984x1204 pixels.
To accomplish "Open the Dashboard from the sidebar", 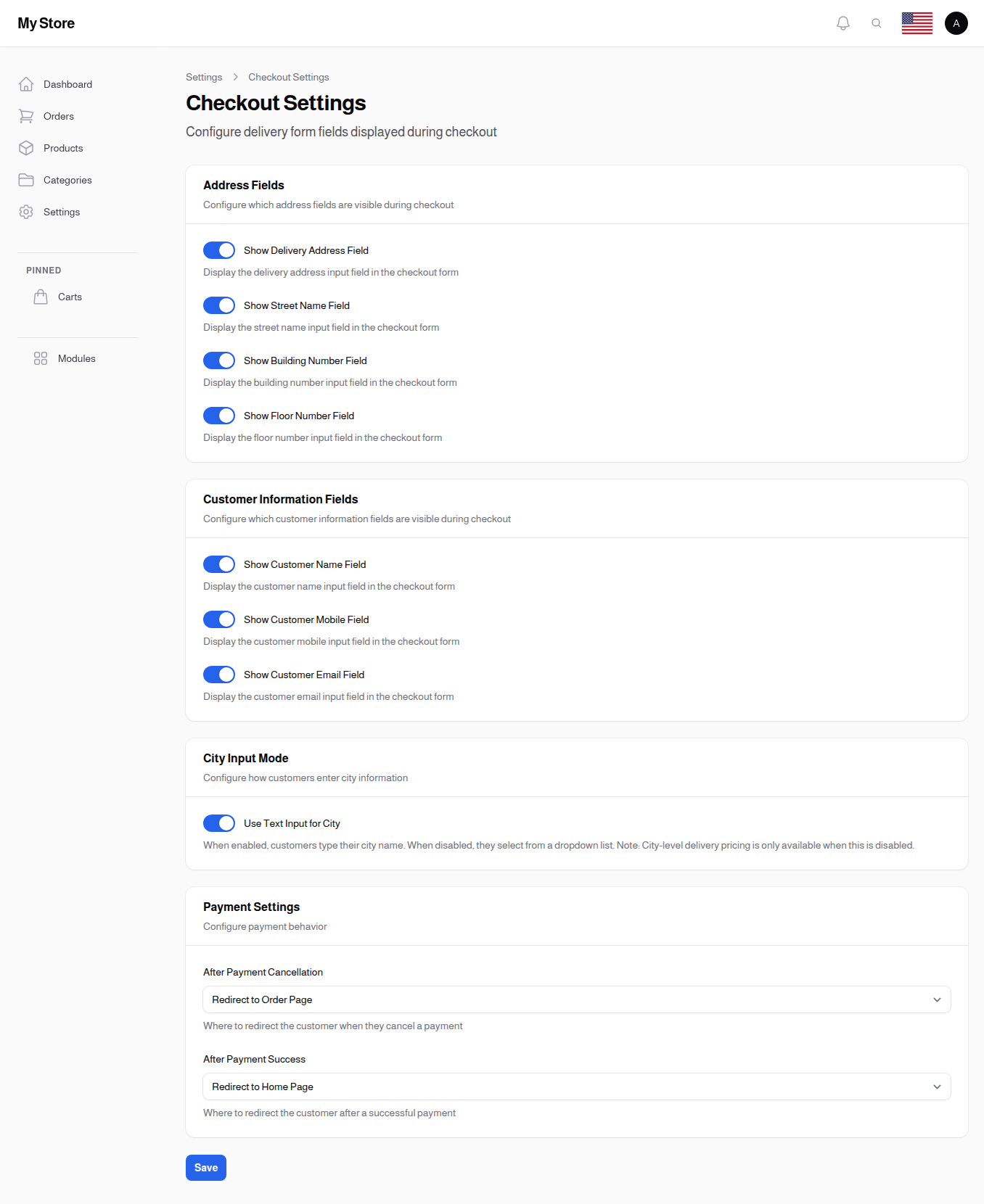I will click(26, 84).
